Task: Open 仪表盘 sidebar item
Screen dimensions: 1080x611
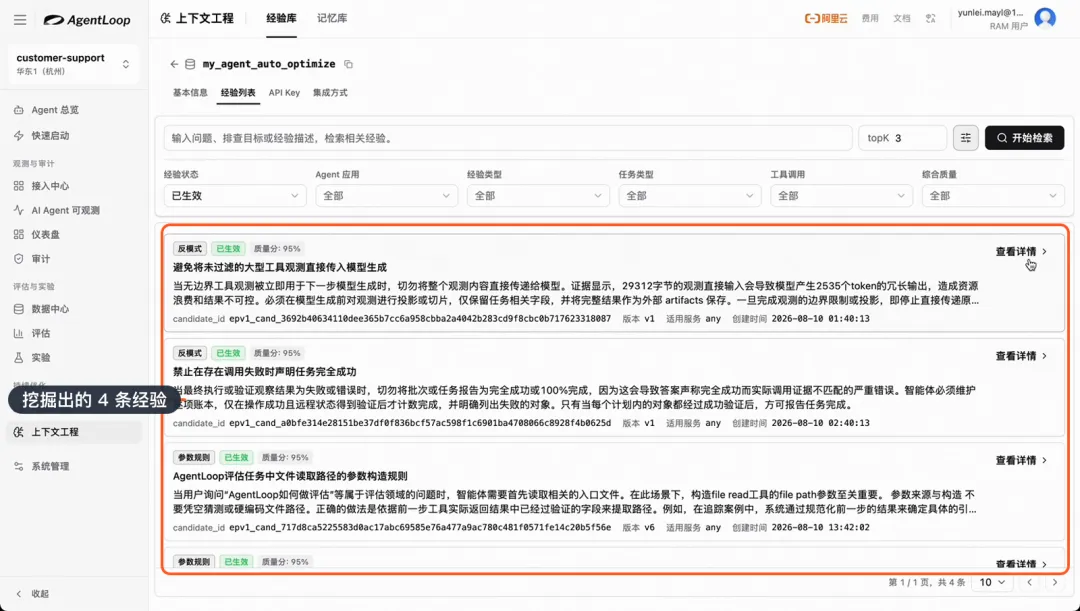Action: (45, 234)
